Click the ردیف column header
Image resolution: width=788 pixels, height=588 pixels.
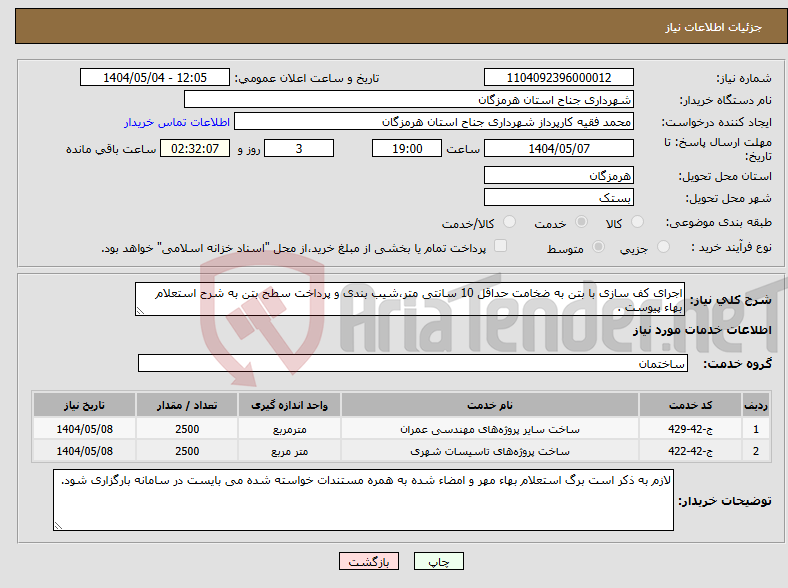[756, 405]
